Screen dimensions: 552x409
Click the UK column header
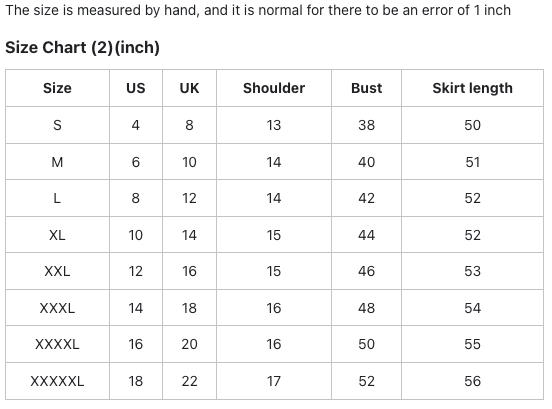coord(189,88)
